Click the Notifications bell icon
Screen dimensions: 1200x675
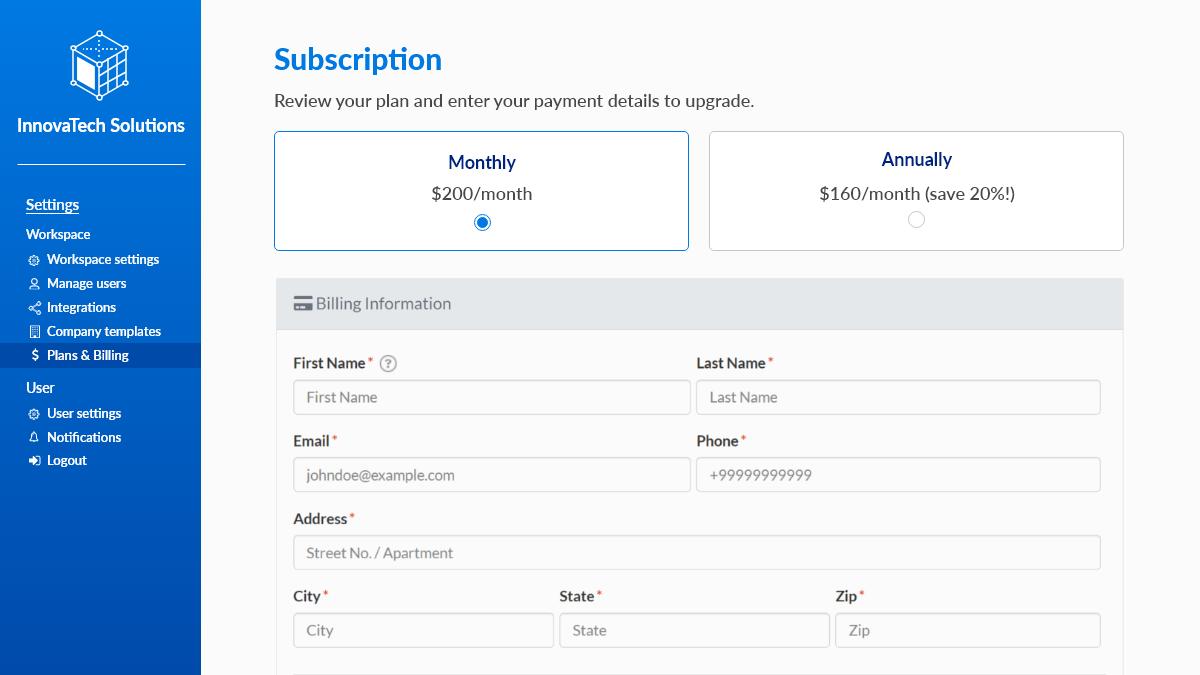tap(34, 438)
